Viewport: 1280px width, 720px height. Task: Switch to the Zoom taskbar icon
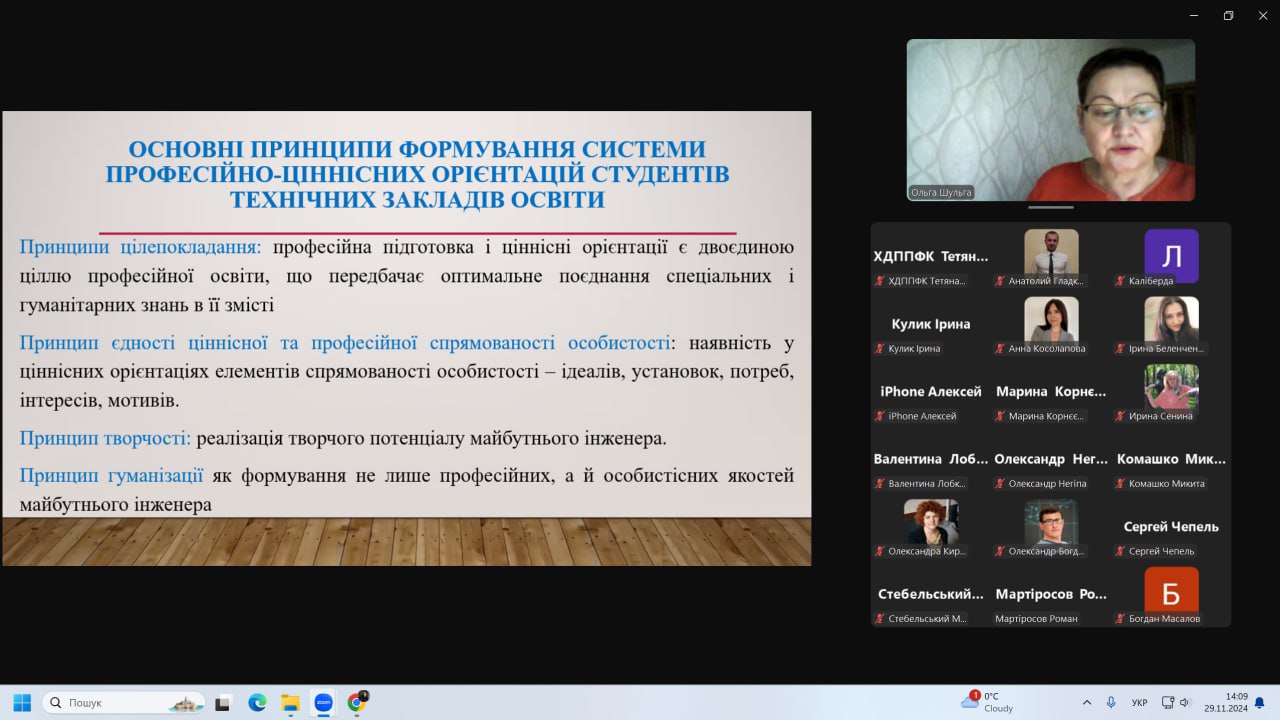point(323,702)
